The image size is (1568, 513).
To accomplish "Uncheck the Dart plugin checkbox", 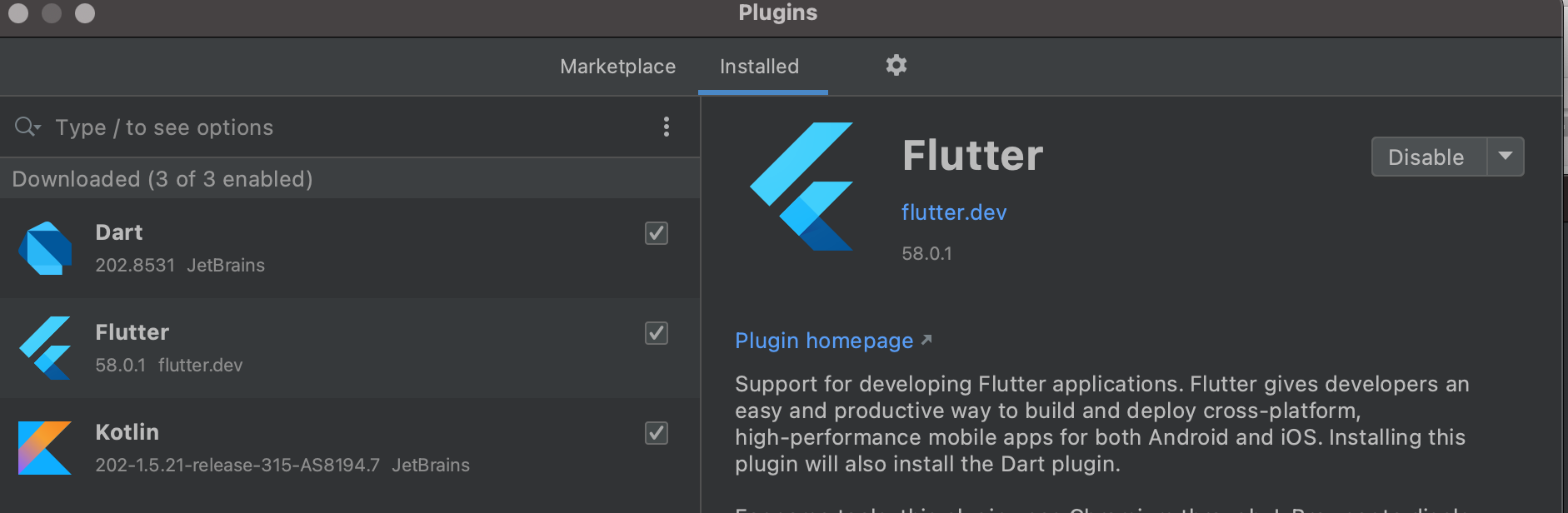I will tap(657, 233).
